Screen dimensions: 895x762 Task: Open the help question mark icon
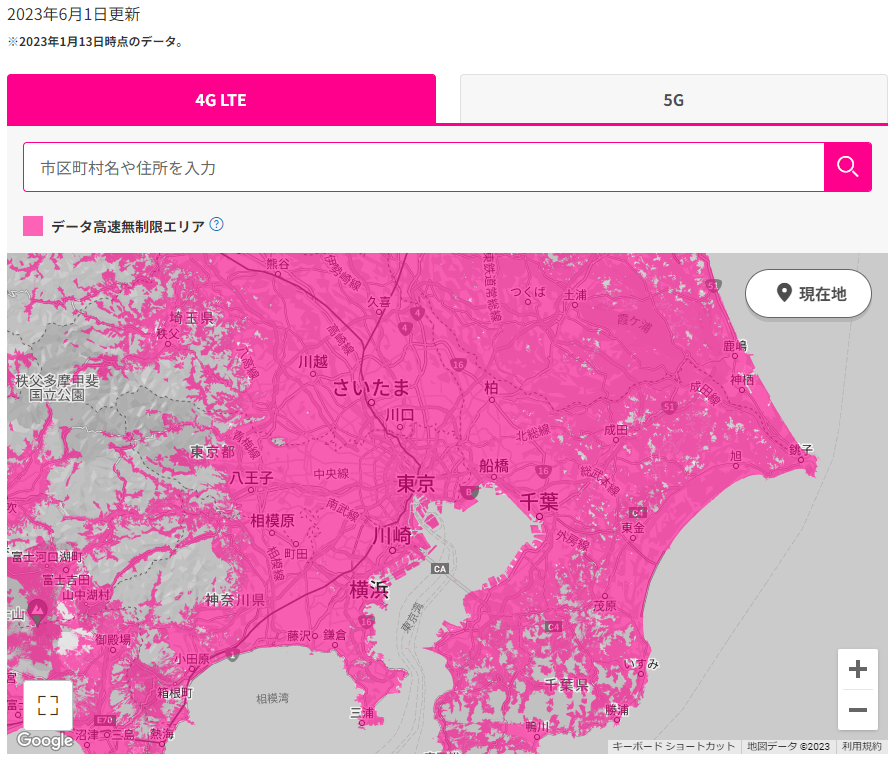click(216, 224)
